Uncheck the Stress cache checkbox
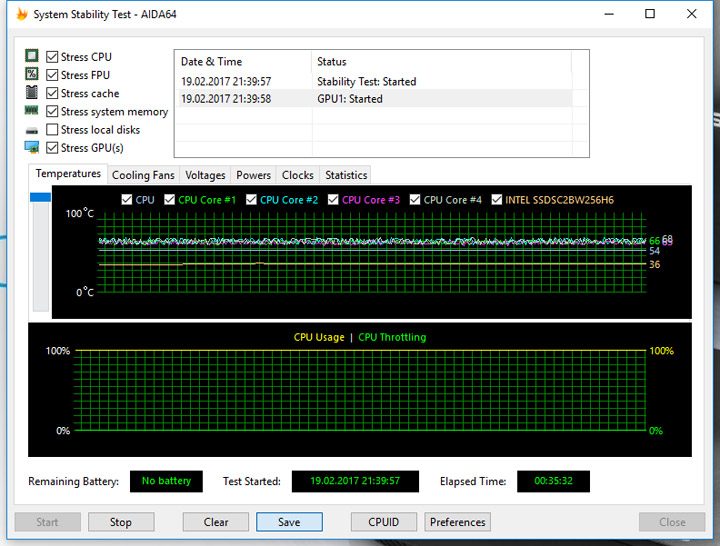Screen dimensions: 720x546 pos(52,93)
